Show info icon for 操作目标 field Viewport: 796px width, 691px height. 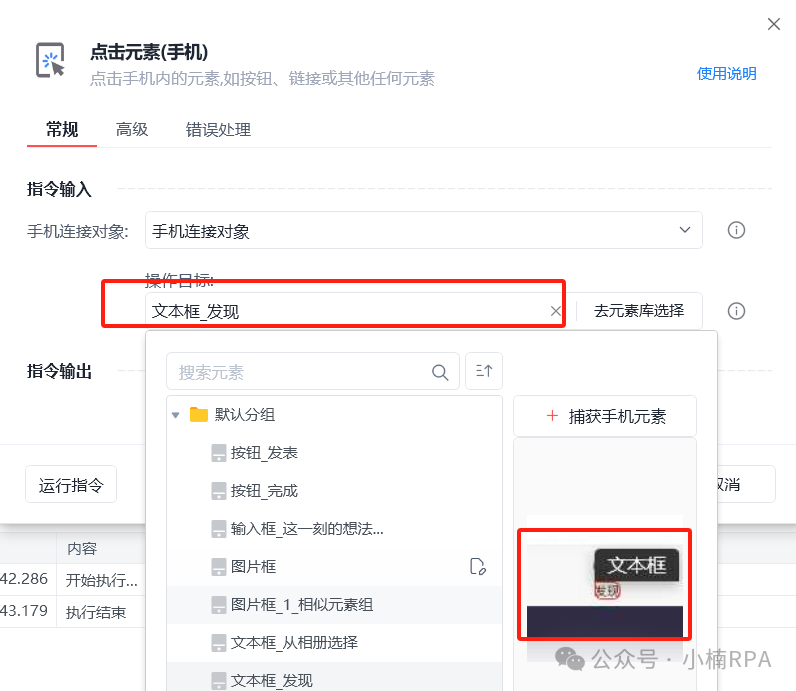coord(736,311)
